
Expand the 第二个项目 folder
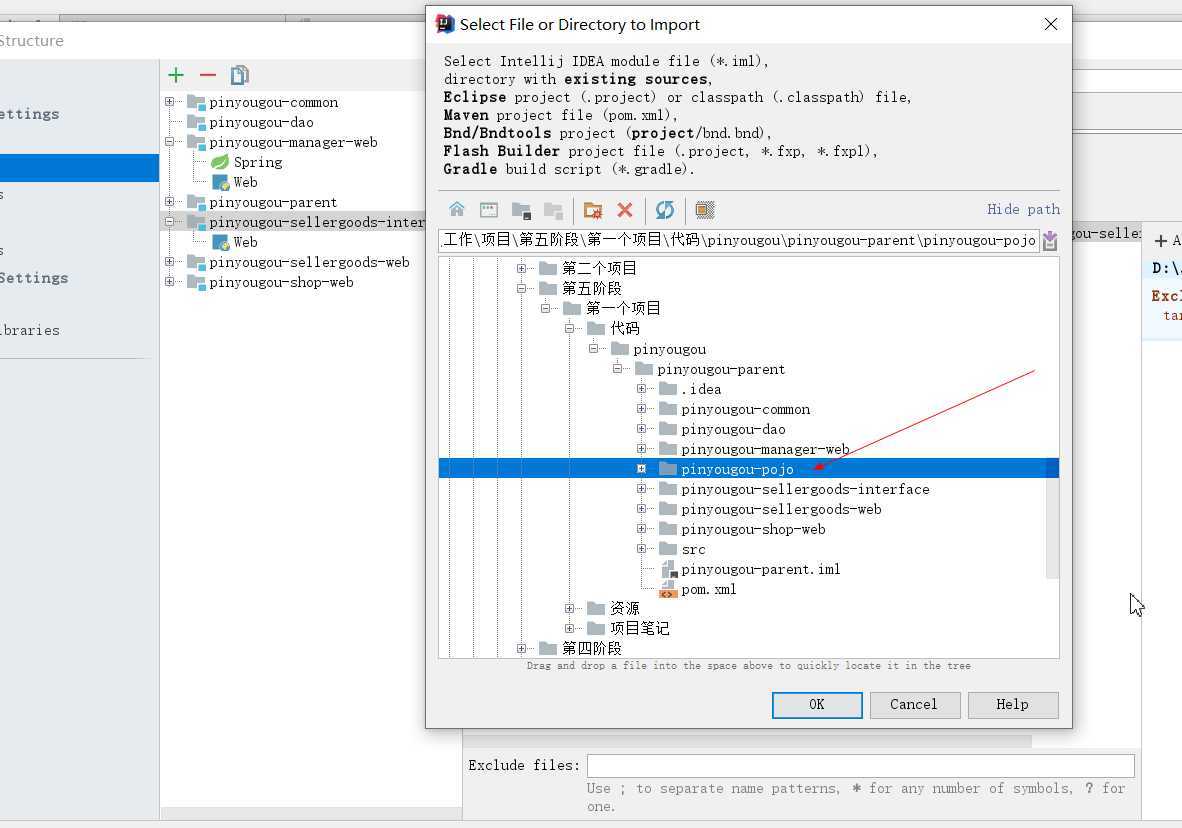(x=521, y=268)
